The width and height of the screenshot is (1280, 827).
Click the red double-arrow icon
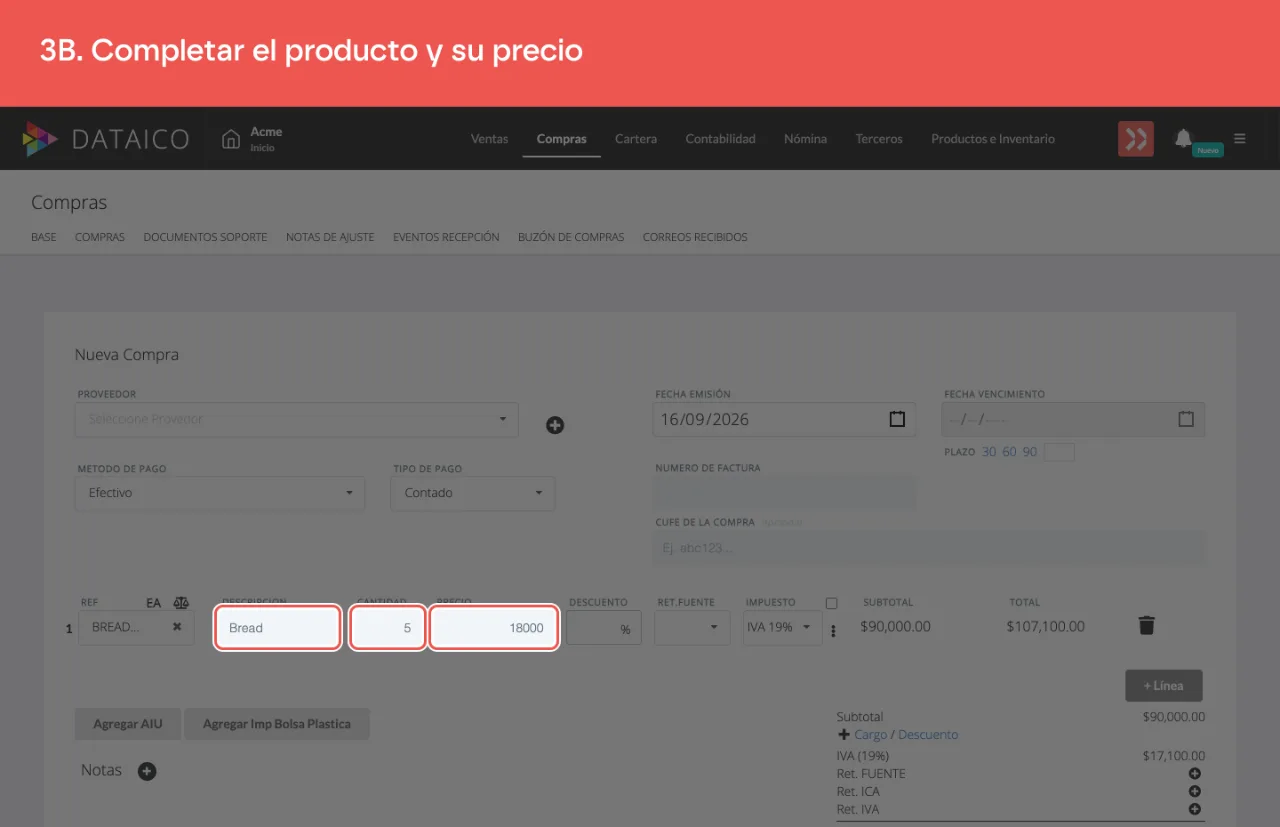click(1136, 139)
